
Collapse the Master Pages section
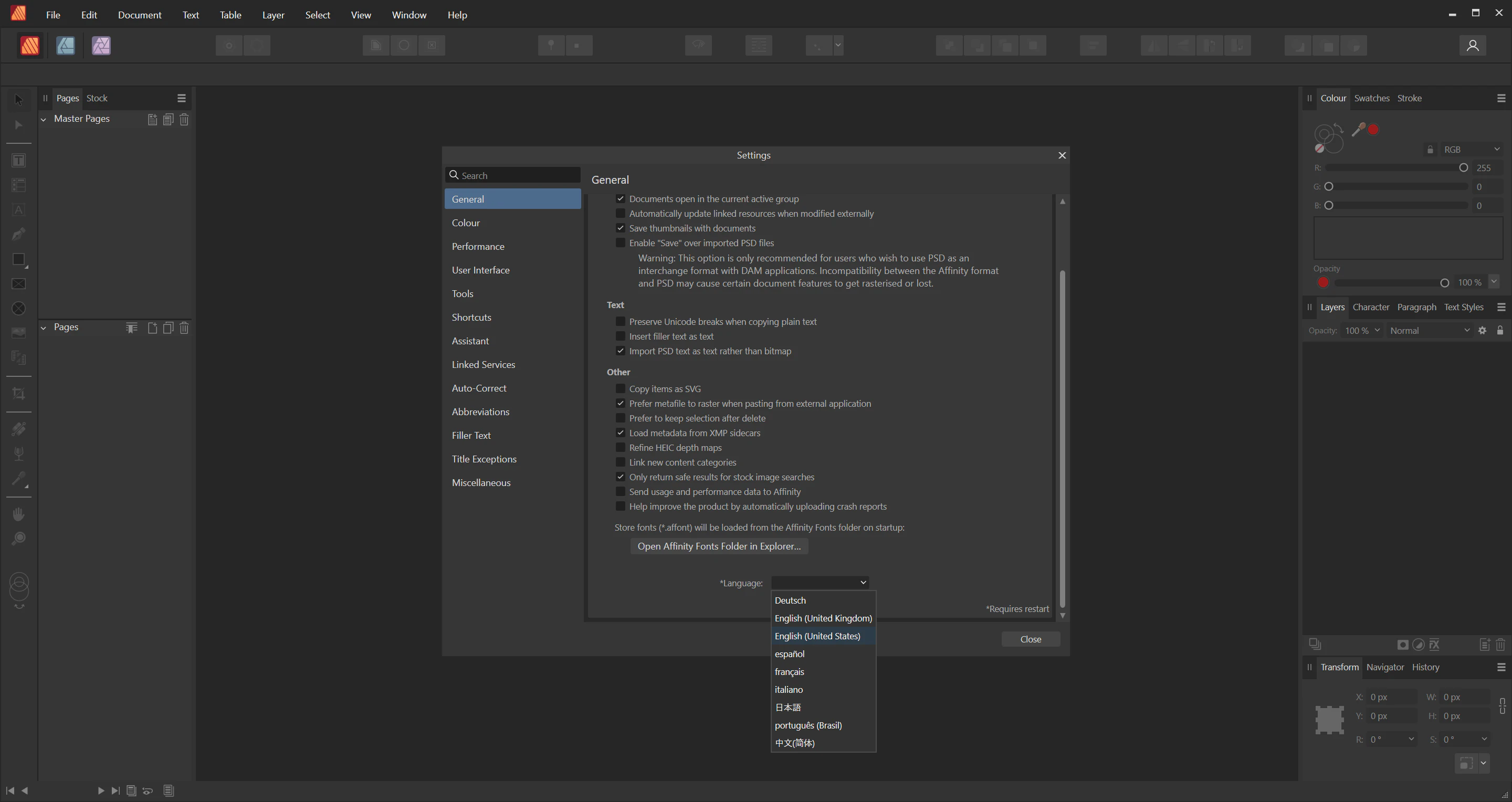tap(44, 119)
